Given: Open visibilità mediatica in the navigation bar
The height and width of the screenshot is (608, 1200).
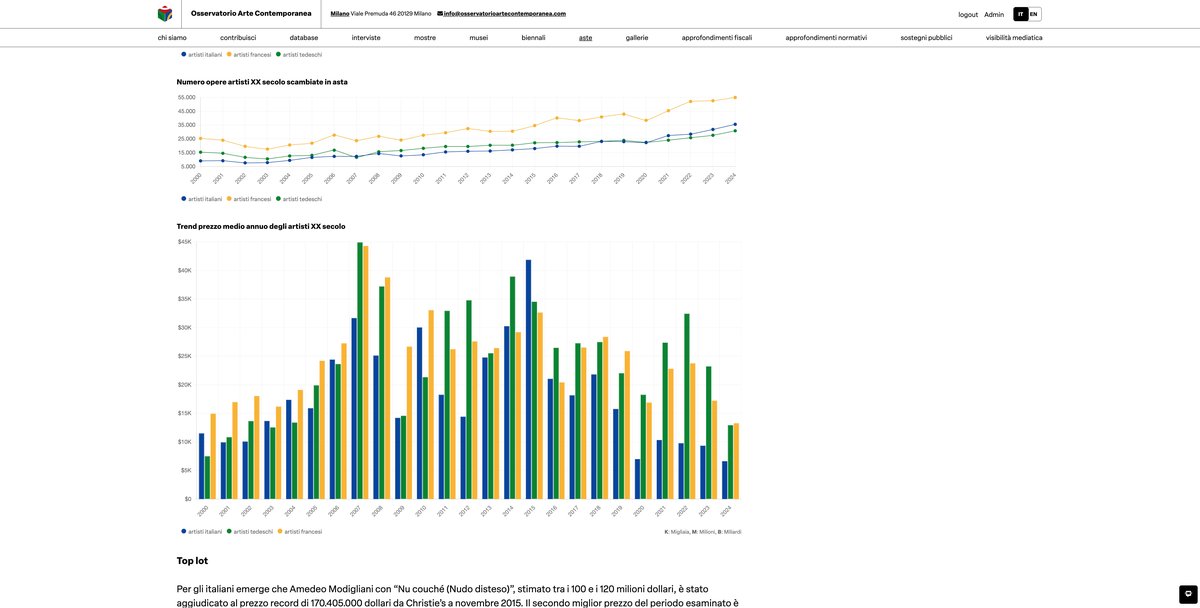Looking at the screenshot, I should pos(1013,38).
